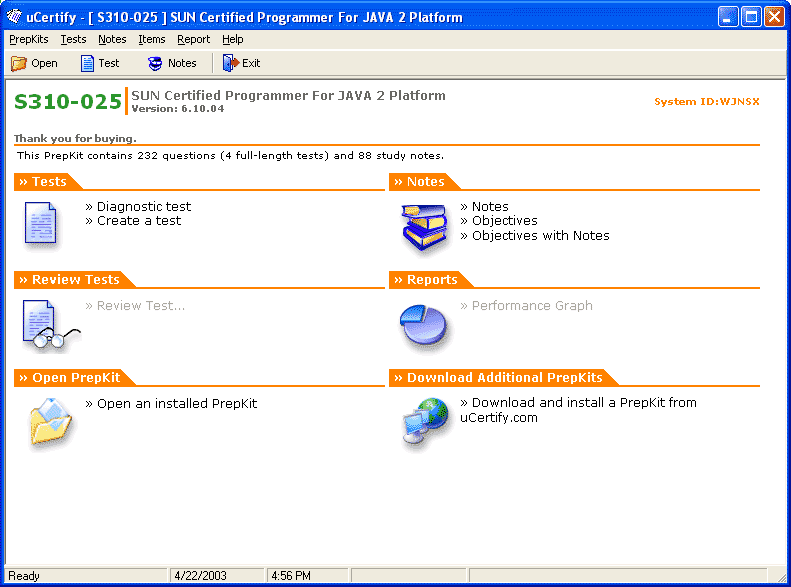Open the Items menu
This screenshot has width=791, height=587.
(151, 39)
